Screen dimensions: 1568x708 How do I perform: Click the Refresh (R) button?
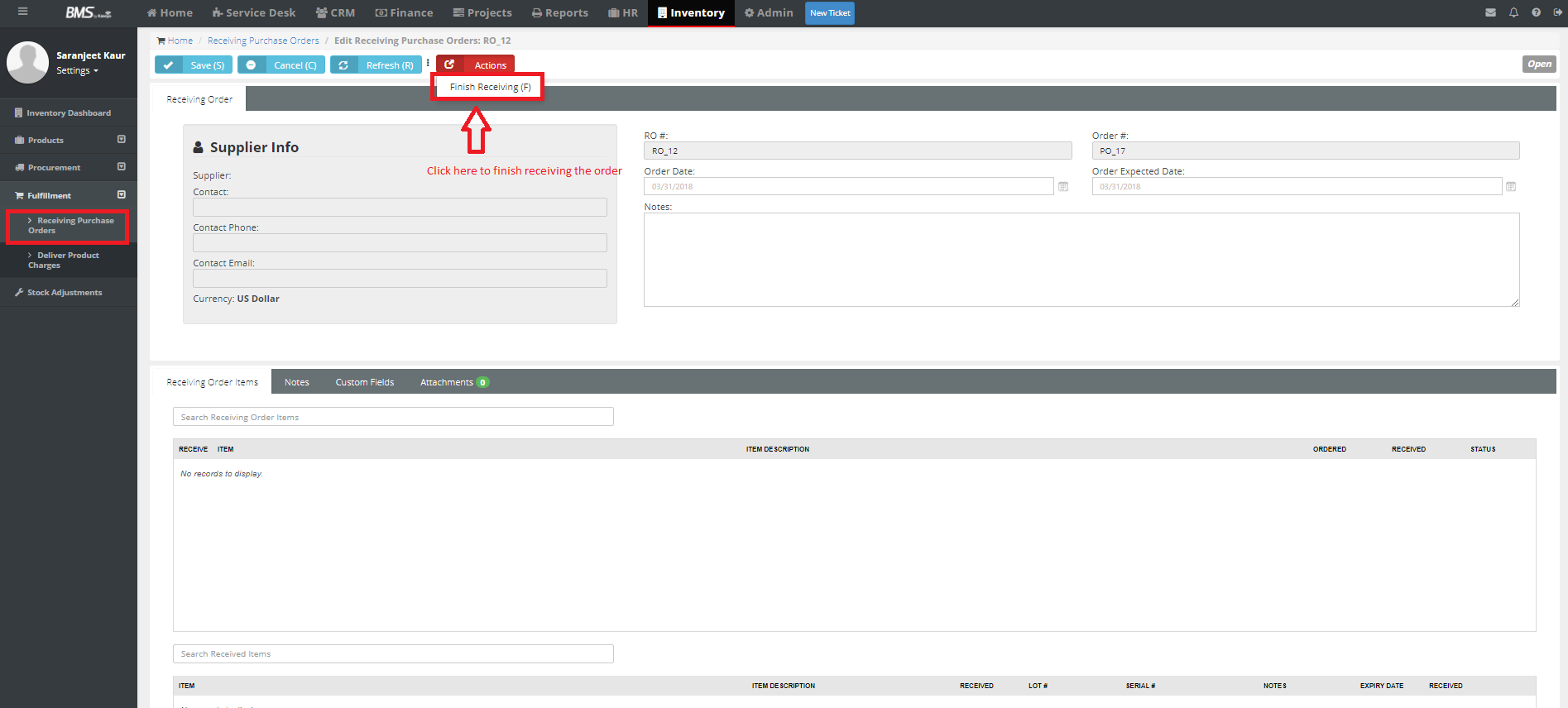(x=376, y=65)
